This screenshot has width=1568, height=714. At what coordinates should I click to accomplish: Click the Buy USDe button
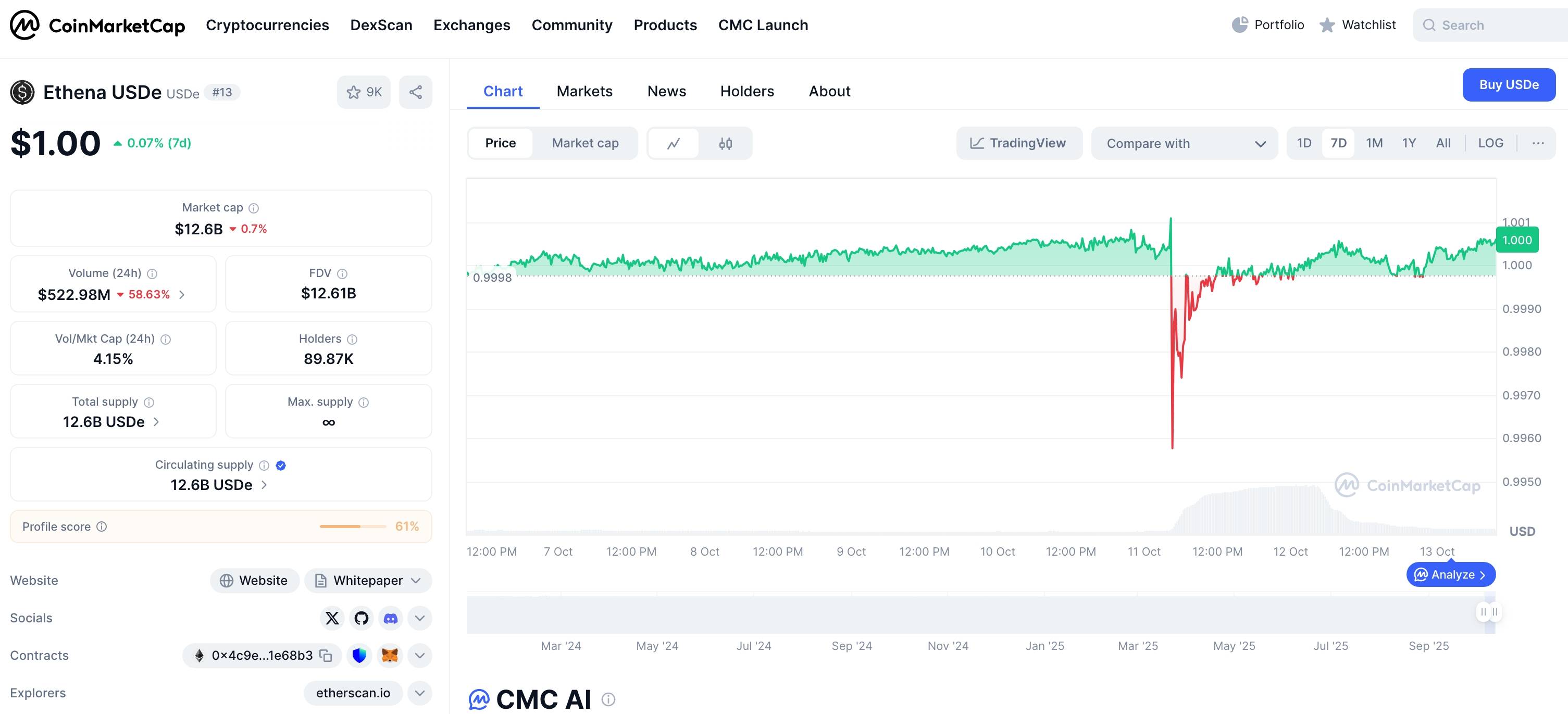pos(1508,84)
